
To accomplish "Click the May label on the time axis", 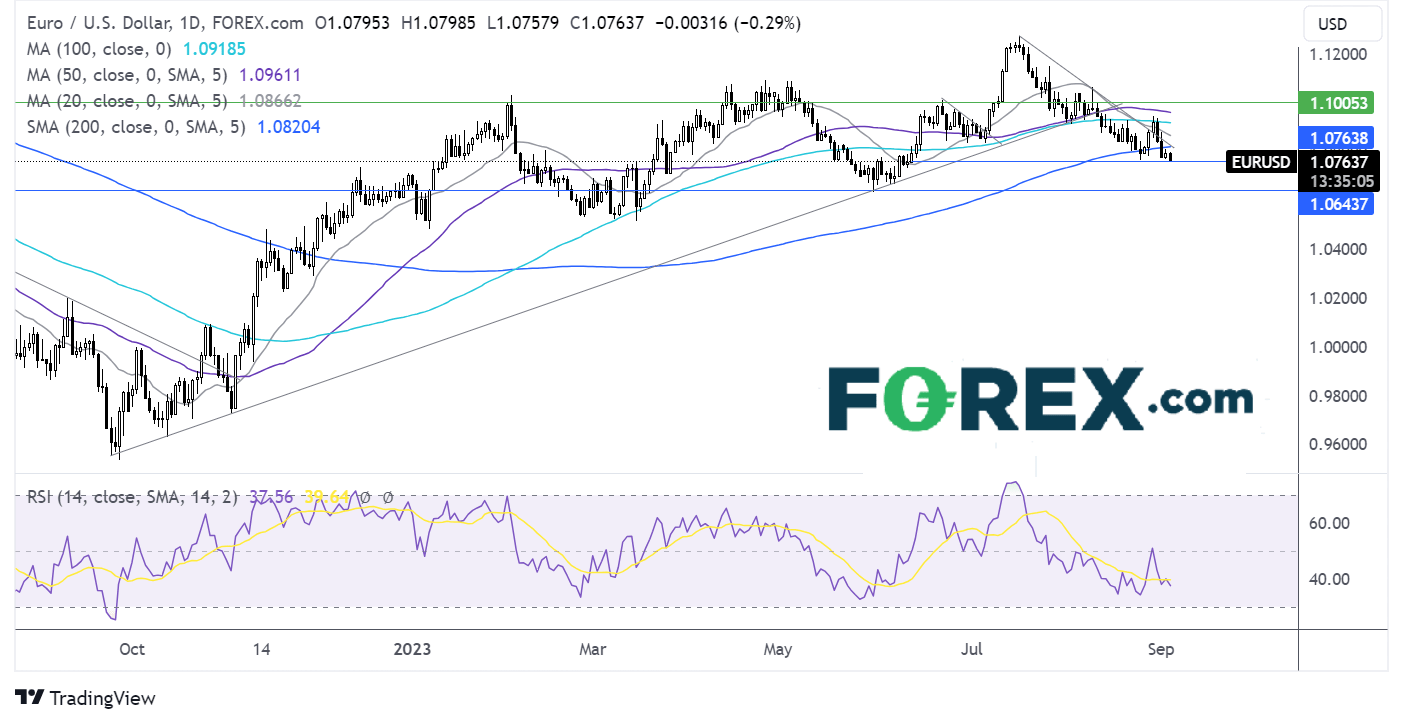I will click(x=777, y=649).
